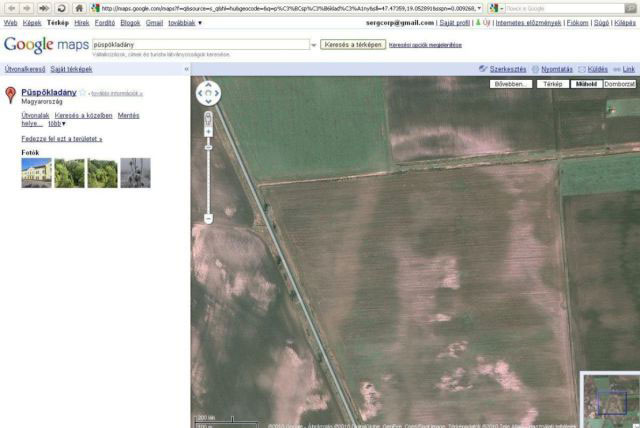Image resolution: width=640 pixels, height=428 pixels.
Task: Click Keresés a közelben link
Action: point(83,115)
